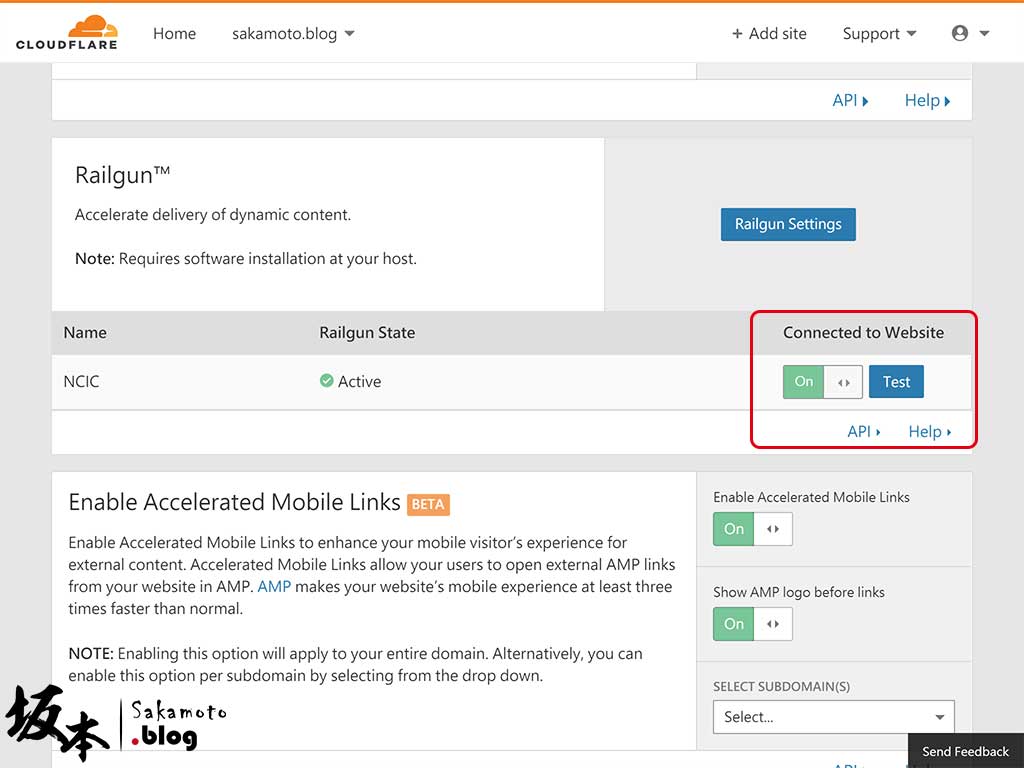This screenshot has width=1024, height=768.
Task: Click the Railgun™ section heading
Action: [123, 175]
